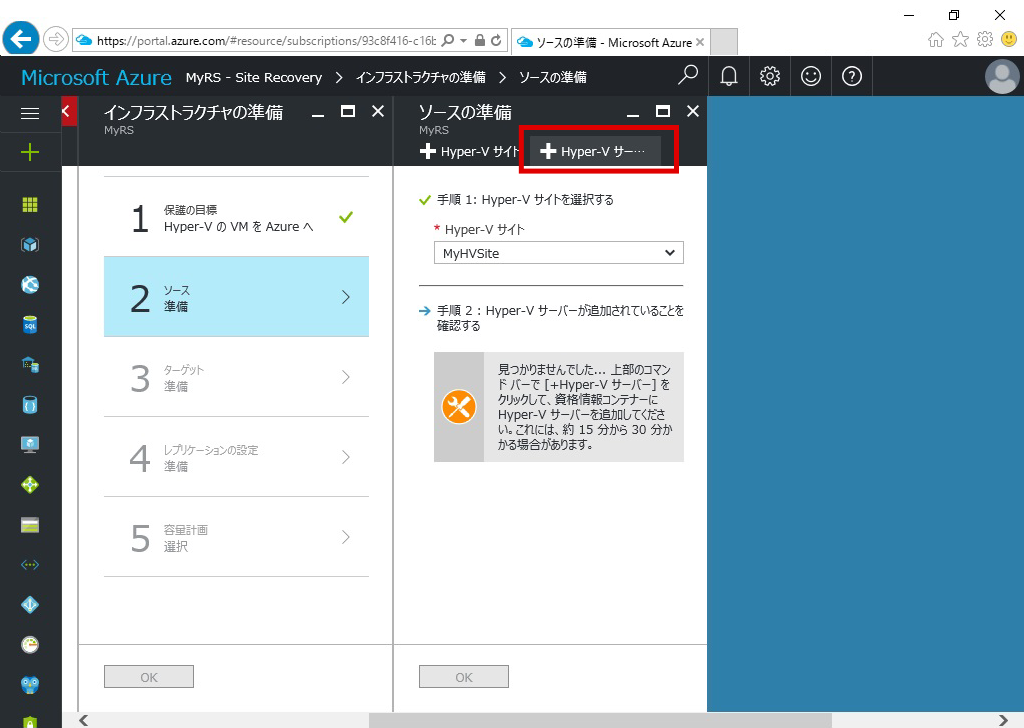1024x728 pixels.
Task: Open the Virtual networks sidebar icon
Action: pyautogui.click(x=30, y=565)
